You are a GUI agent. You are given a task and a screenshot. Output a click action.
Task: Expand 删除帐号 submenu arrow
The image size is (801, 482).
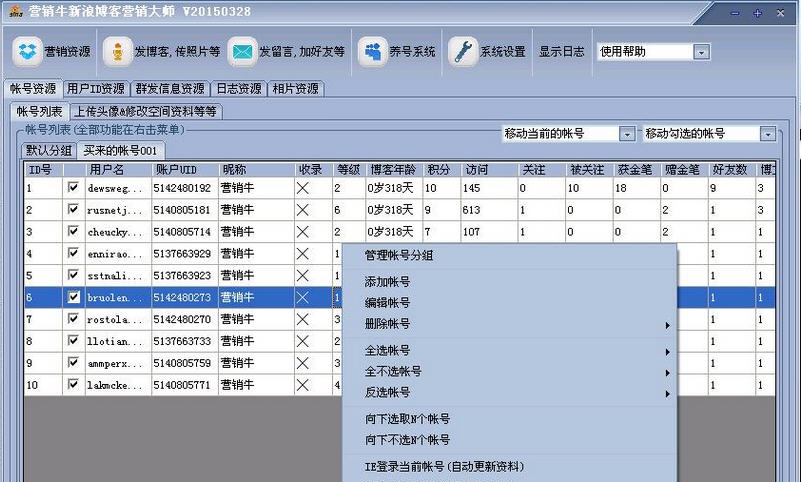(x=667, y=325)
